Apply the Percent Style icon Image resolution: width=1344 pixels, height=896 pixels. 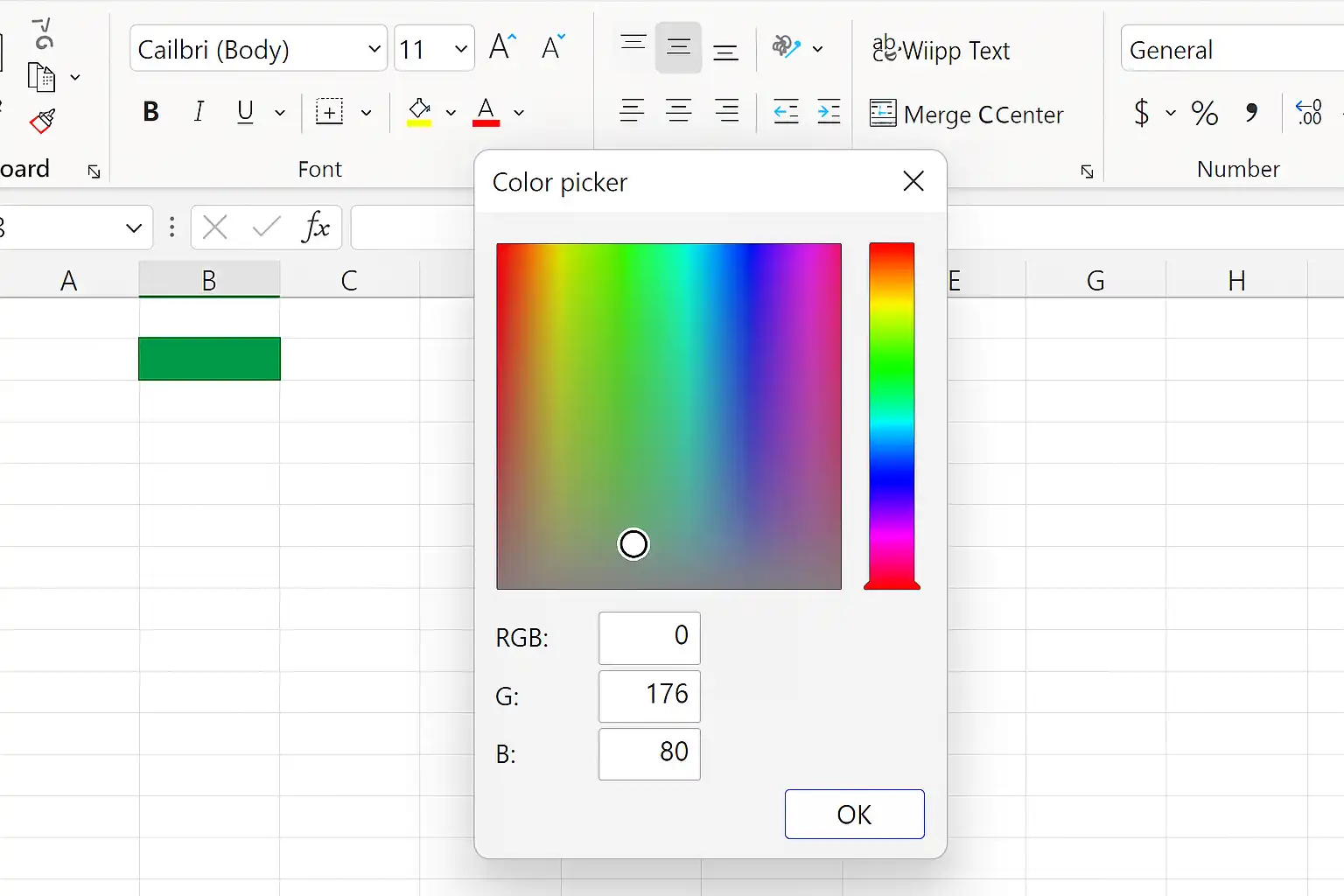tap(1204, 113)
